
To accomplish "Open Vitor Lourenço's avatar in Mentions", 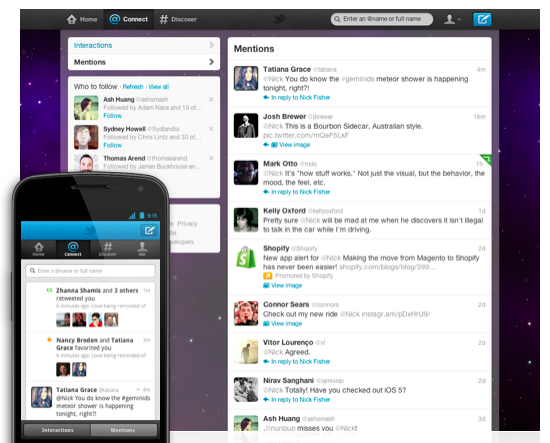I will point(246,351).
